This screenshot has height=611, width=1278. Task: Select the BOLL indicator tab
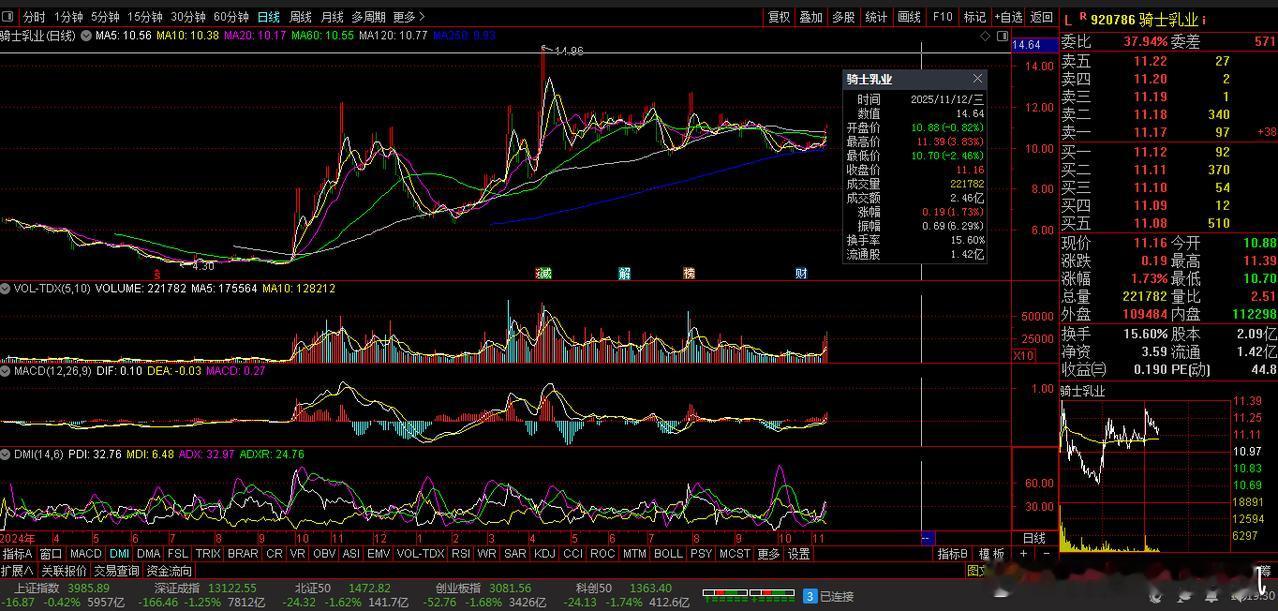[x=668, y=554]
